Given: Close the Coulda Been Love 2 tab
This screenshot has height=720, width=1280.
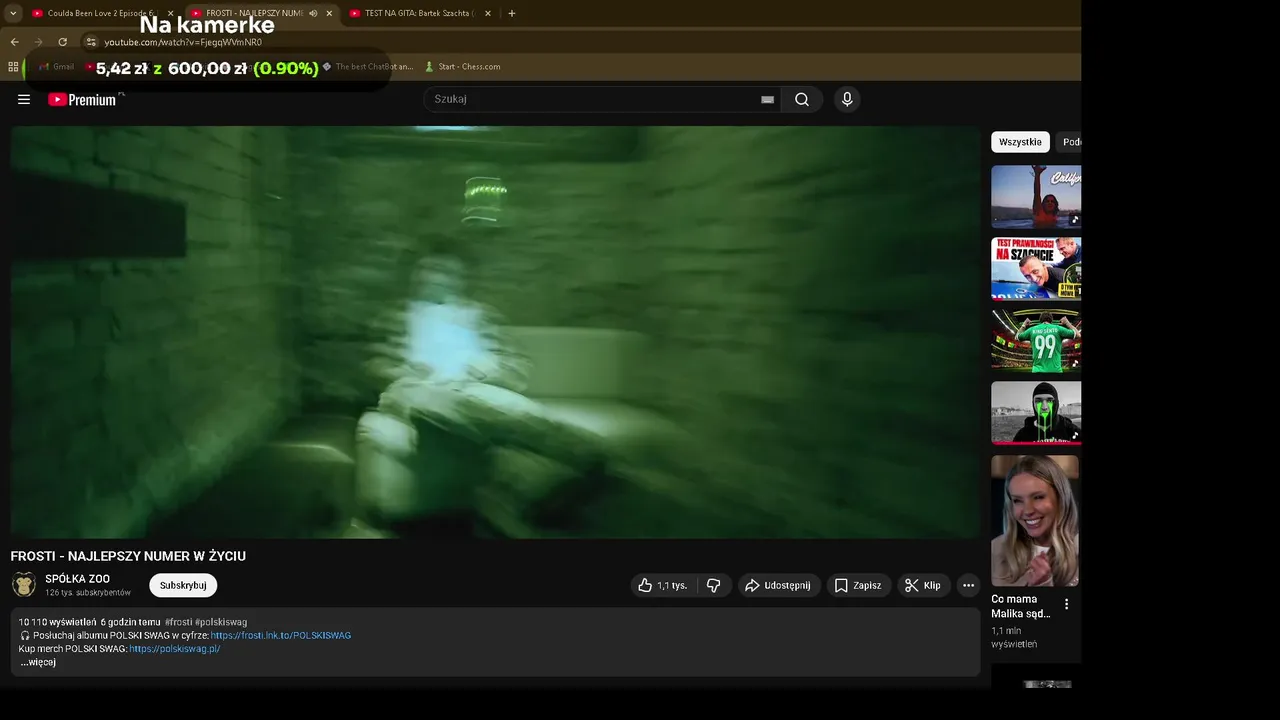Looking at the screenshot, I should (170, 13).
